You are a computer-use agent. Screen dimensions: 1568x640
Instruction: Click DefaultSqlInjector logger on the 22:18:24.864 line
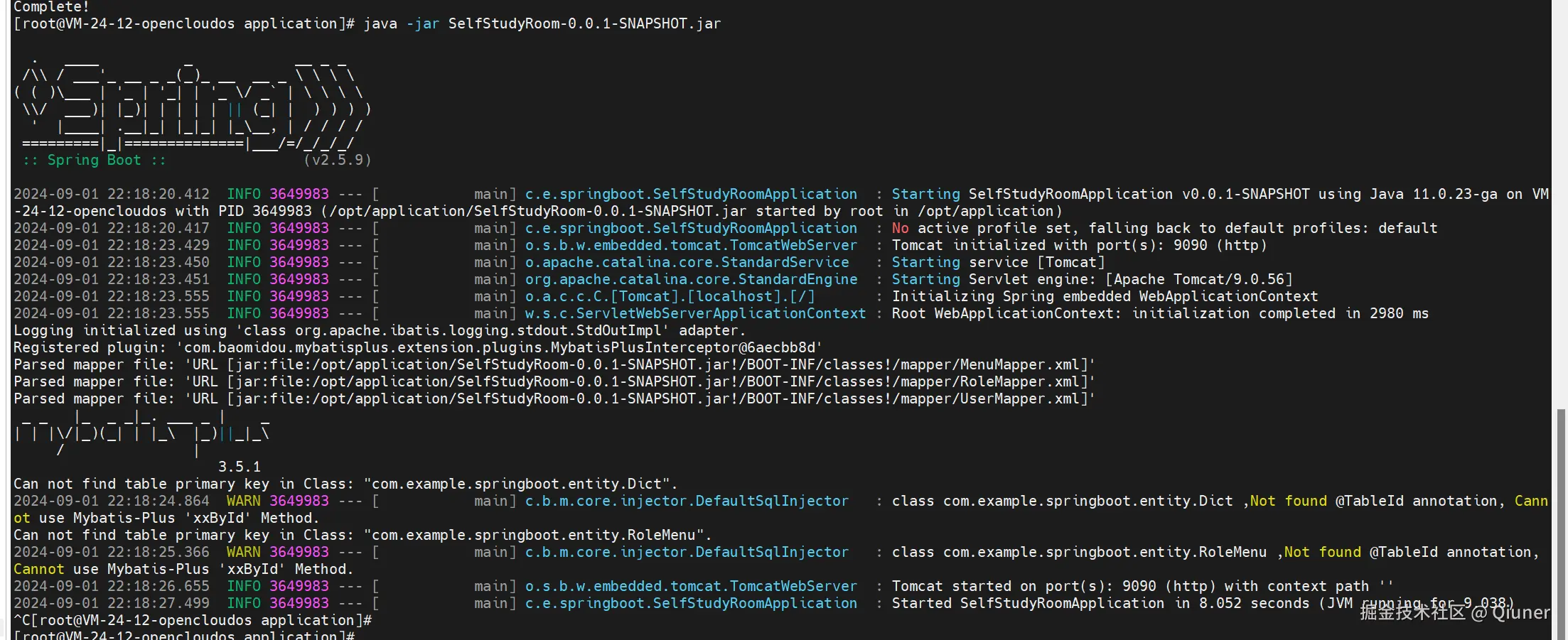pos(687,501)
